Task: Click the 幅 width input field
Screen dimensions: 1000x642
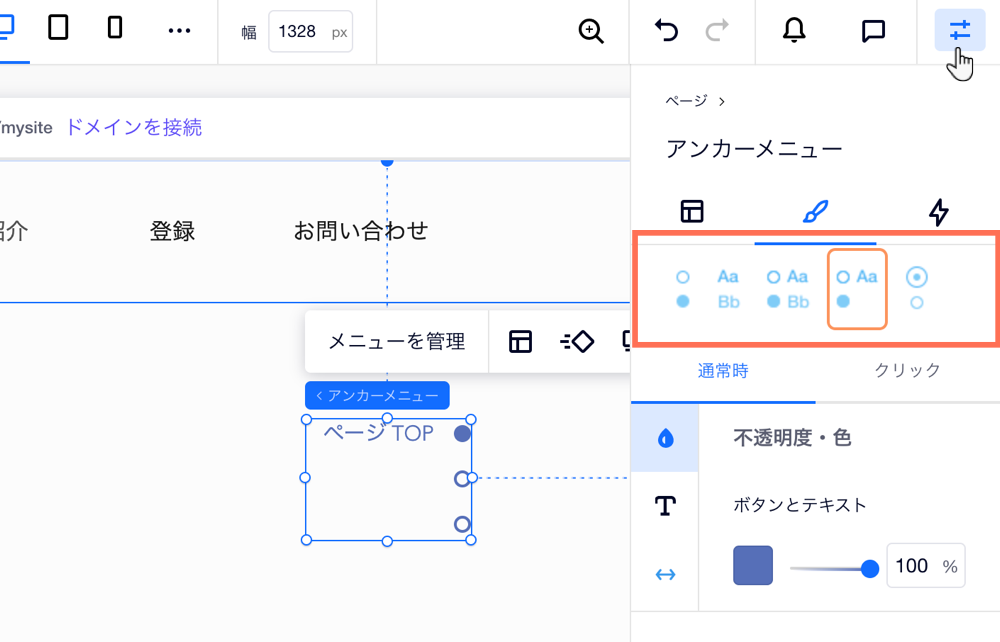Action: pyautogui.click(x=311, y=31)
